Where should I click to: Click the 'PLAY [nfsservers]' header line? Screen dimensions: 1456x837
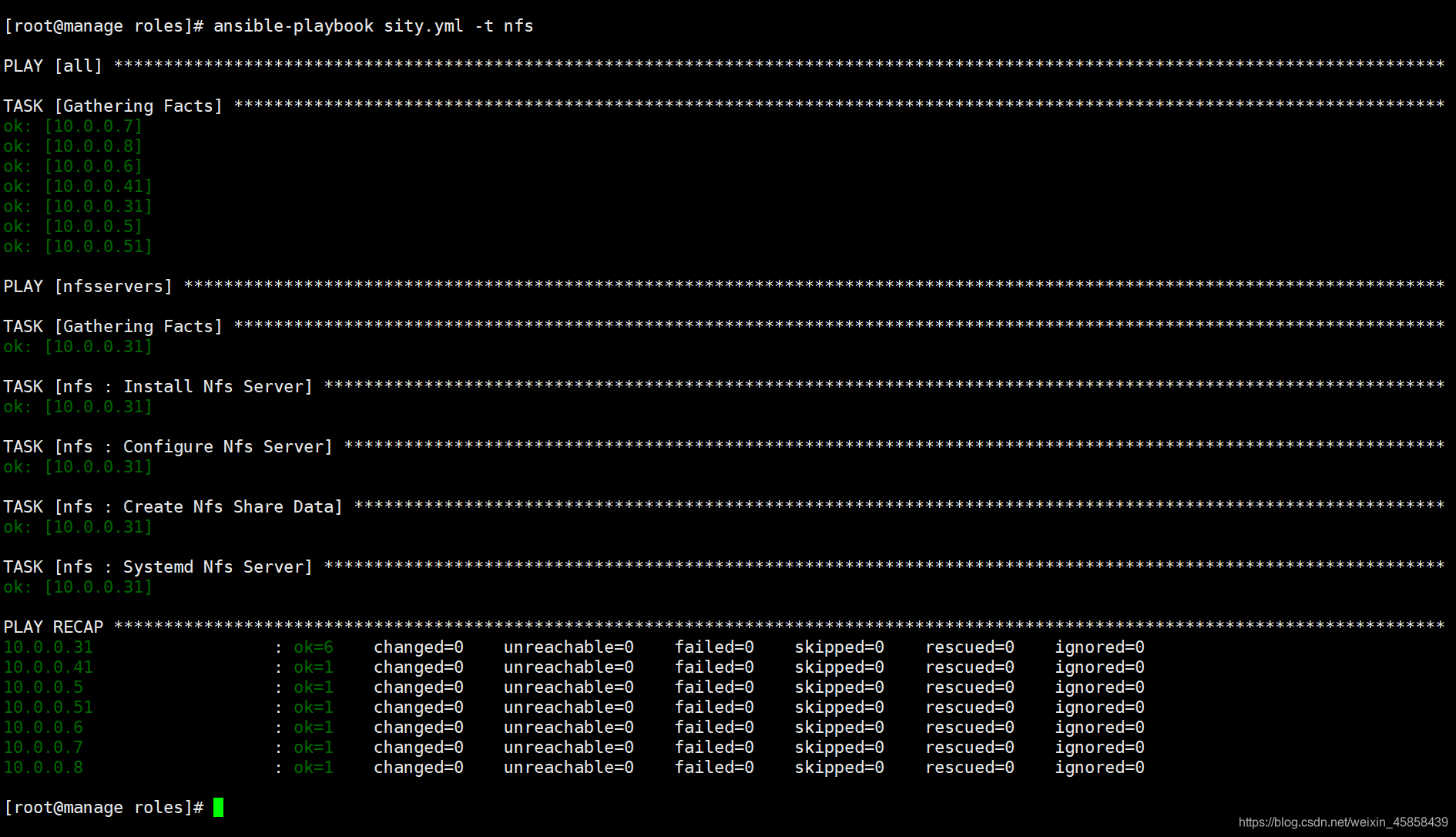724,287
